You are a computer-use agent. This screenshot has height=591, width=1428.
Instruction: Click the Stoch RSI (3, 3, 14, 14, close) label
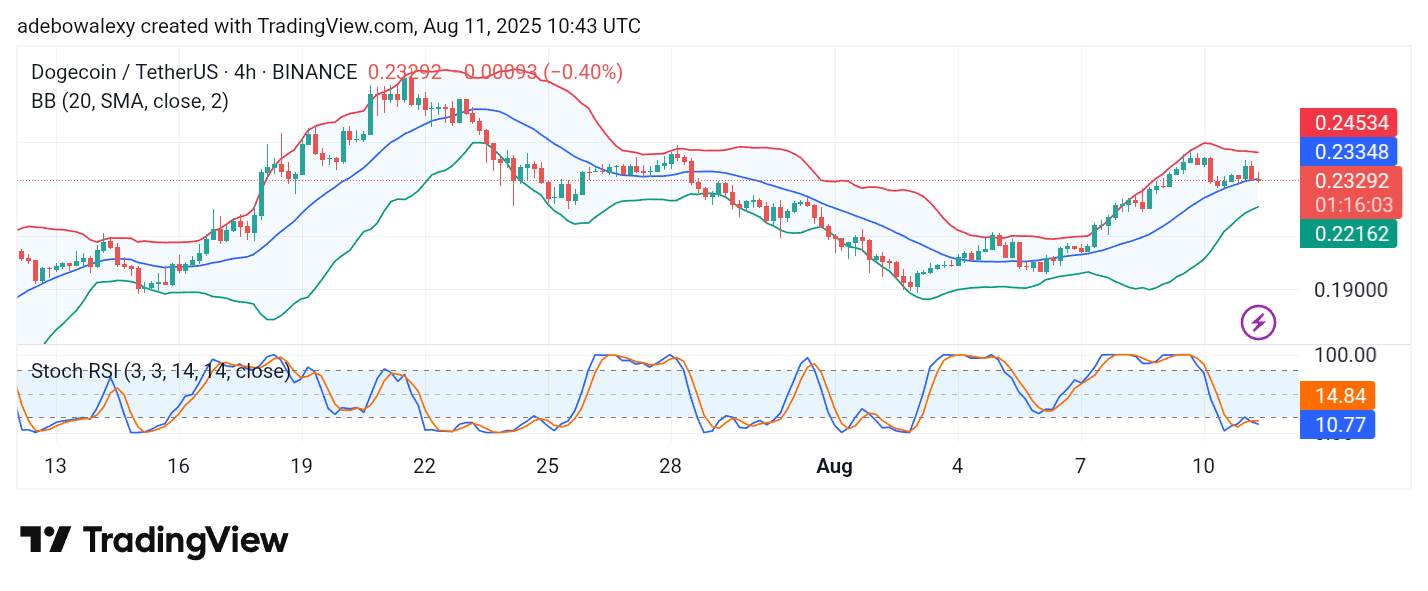click(x=160, y=372)
